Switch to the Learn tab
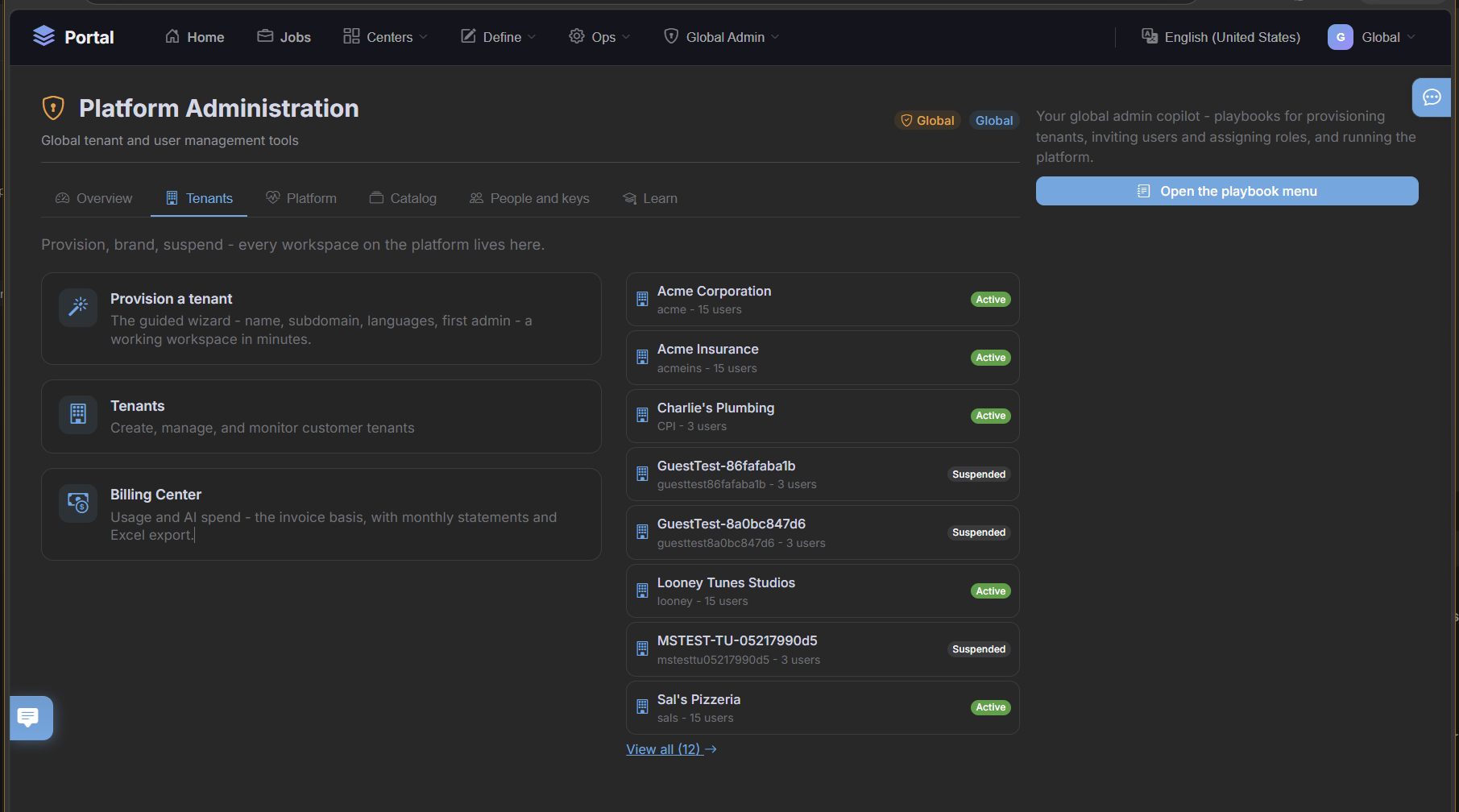The image size is (1459, 812). (x=650, y=198)
